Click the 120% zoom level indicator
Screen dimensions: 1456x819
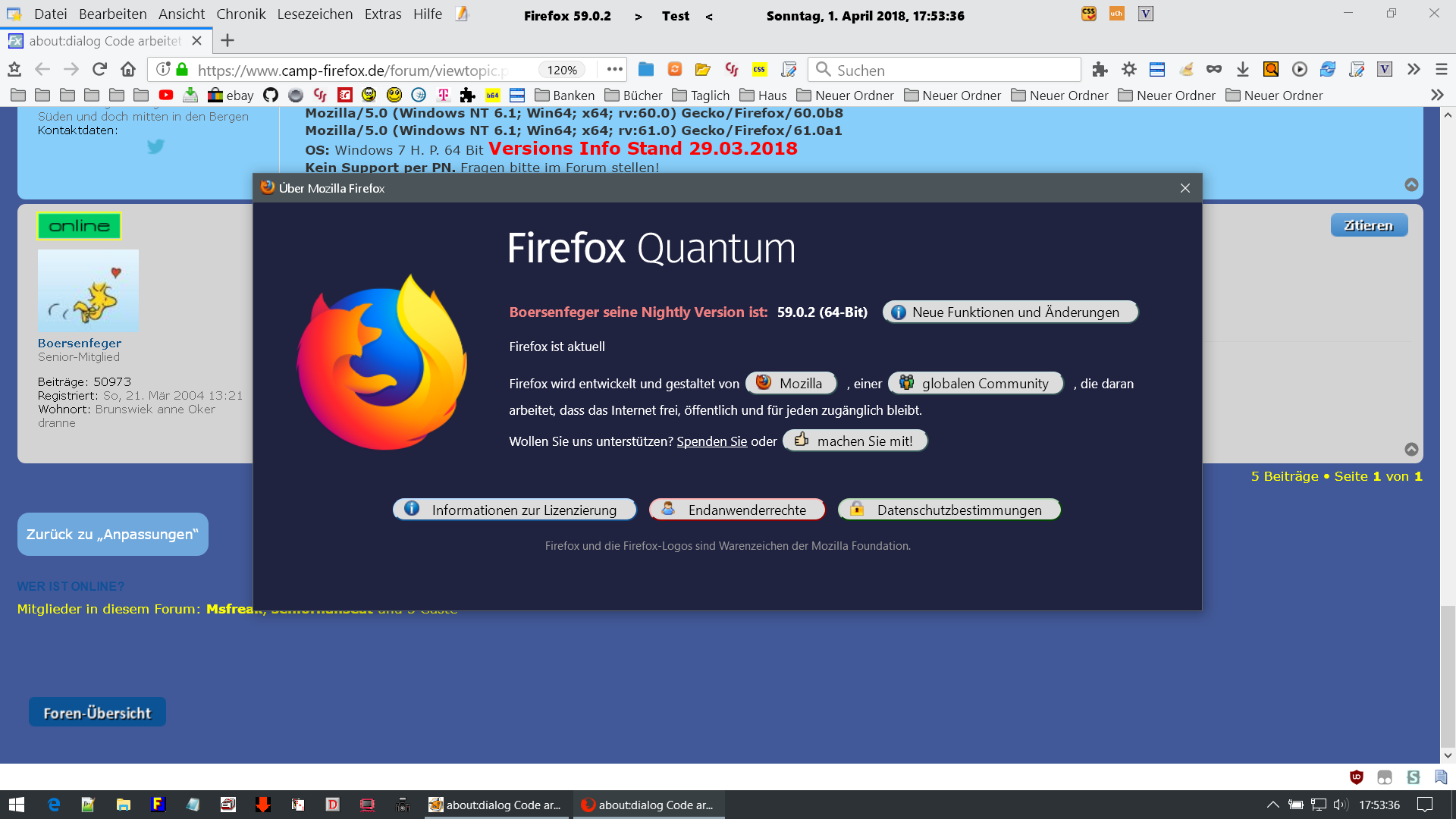click(562, 70)
